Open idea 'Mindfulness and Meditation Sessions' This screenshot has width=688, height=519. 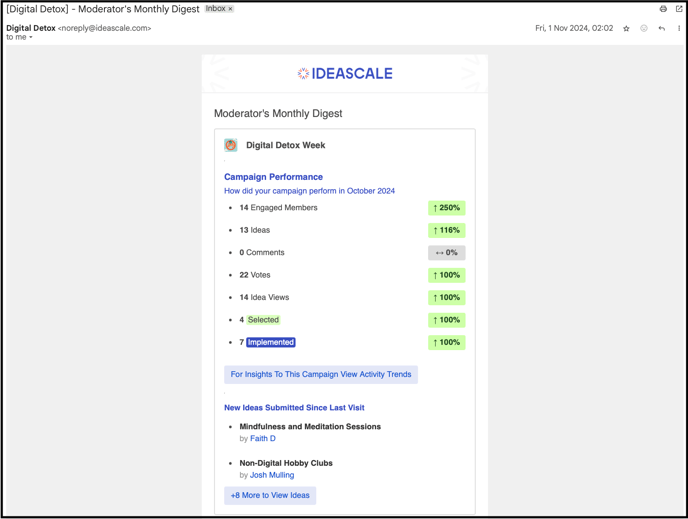[x=310, y=426]
